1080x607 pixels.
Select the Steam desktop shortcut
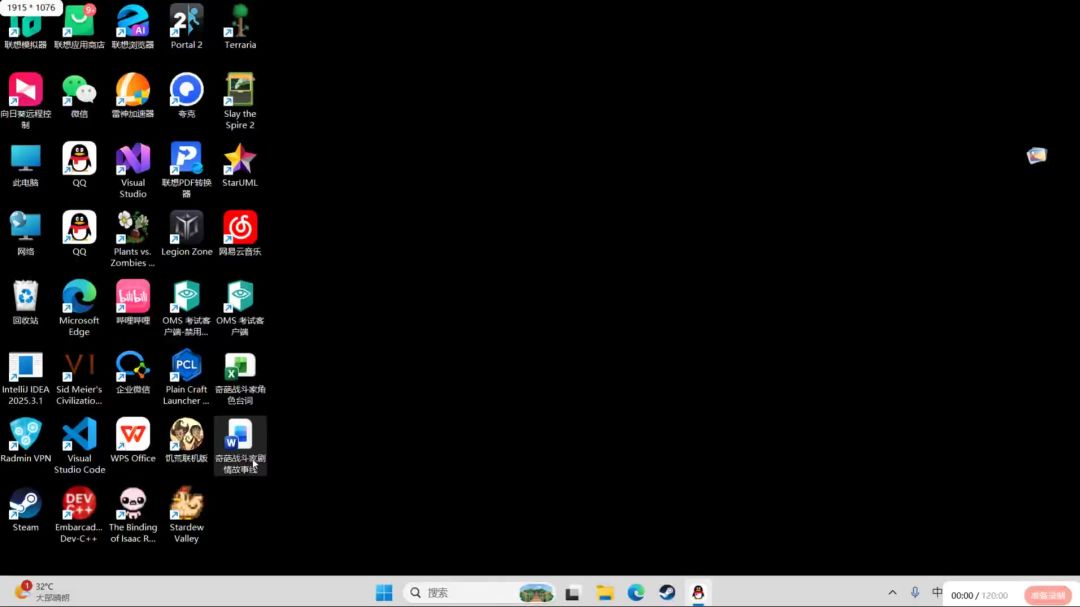click(x=25, y=509)
